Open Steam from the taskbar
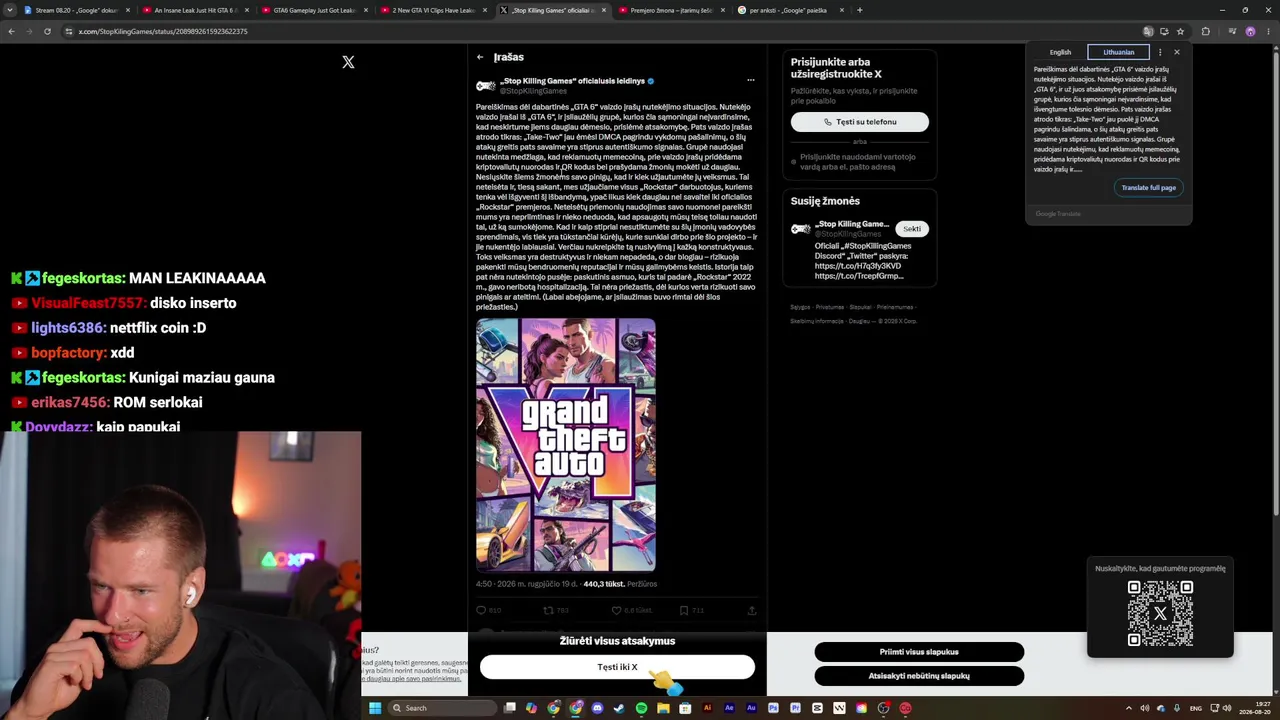 pyautogui.click(x=619, y=708)
